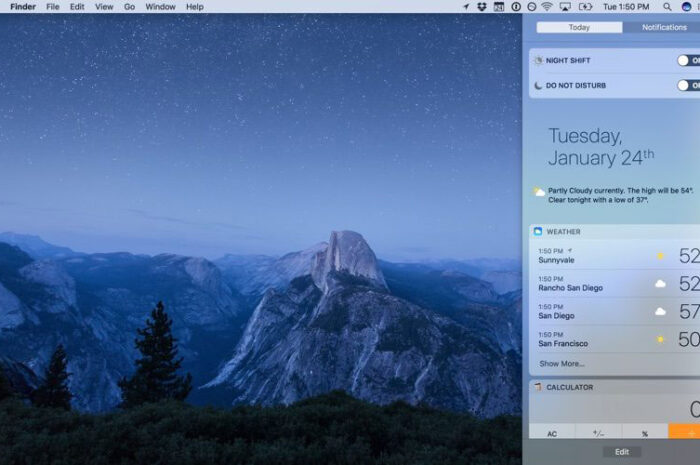Click the sun icon for Sunnyvale
The image size is (700, 465).
[660, 256]
